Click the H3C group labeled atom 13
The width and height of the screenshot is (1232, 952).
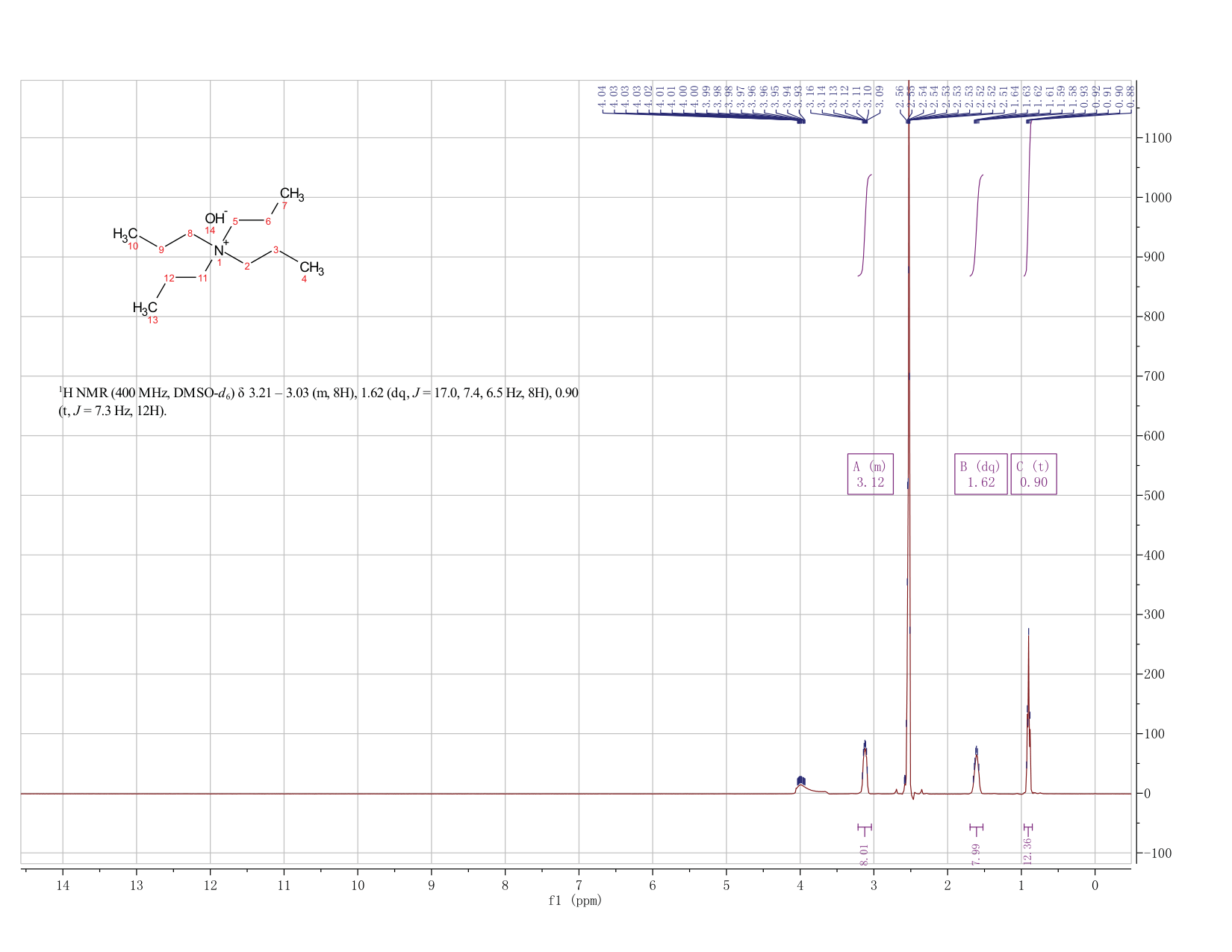(x=145, y=308)
